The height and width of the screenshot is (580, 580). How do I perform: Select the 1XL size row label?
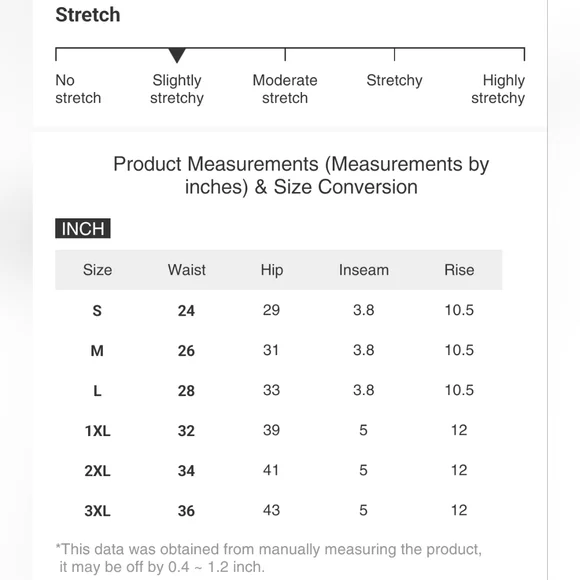pyautogui.click(x=97, y=431)
